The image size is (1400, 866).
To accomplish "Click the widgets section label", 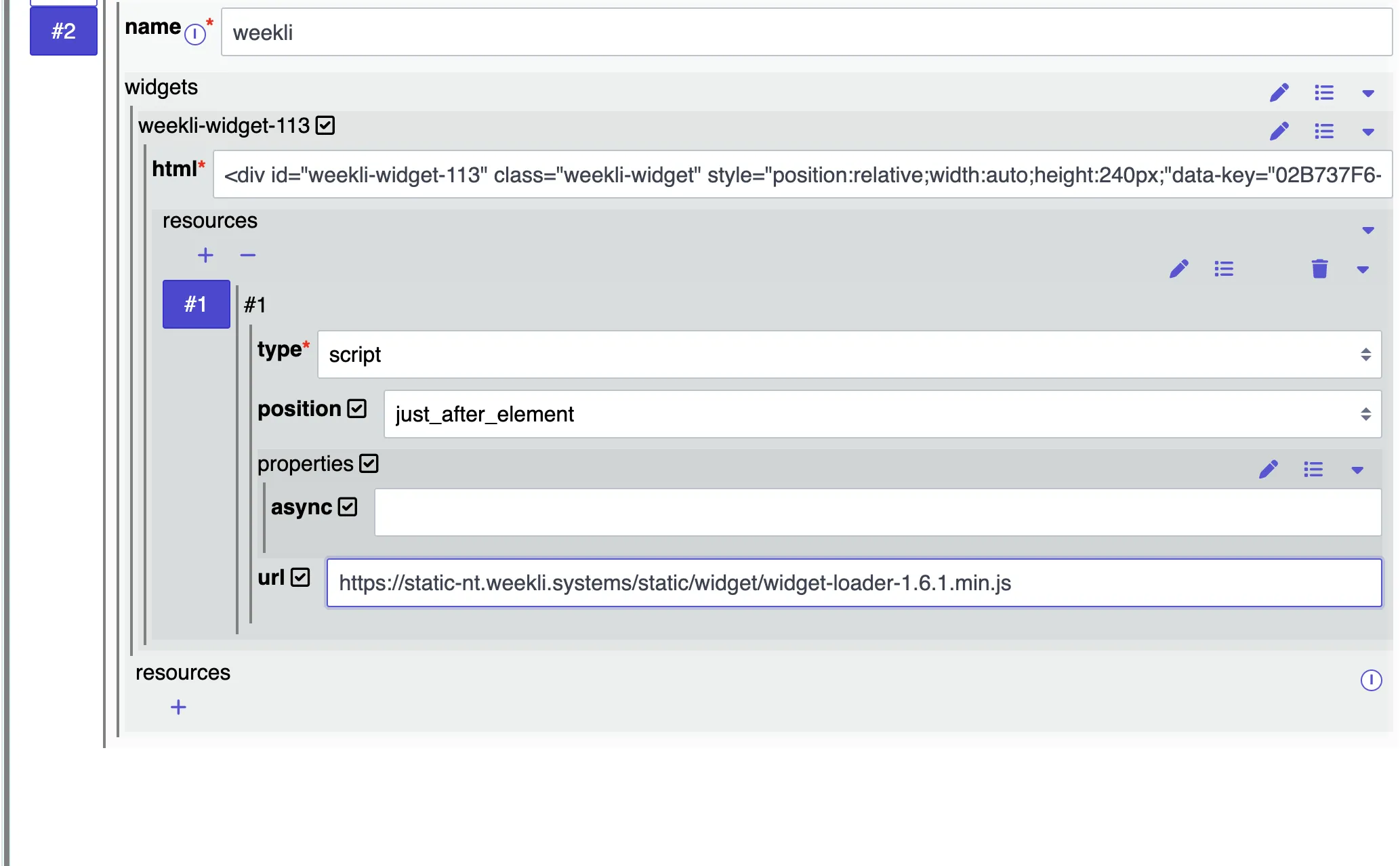I will click(x=161, y=87).
